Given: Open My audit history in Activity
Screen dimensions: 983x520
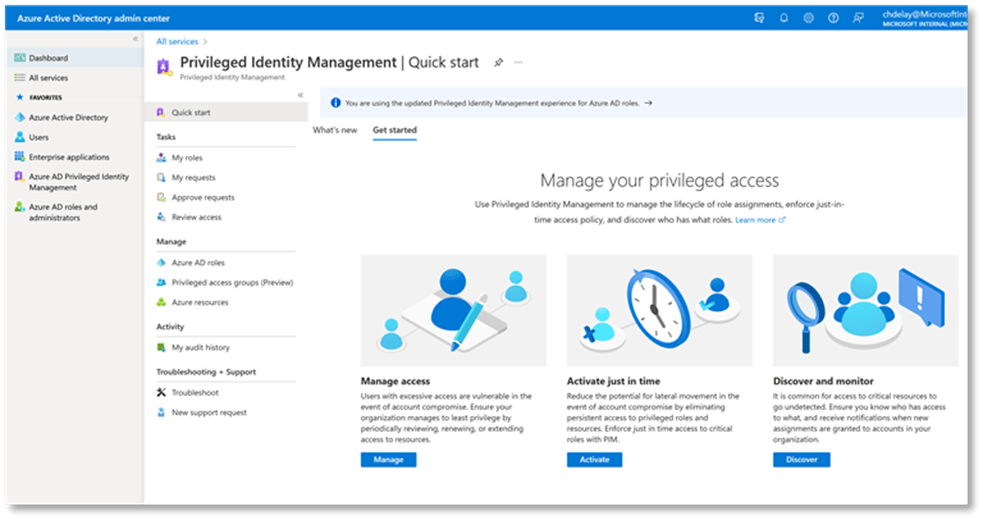Looking at the screenshot, I should coord(200,347).
